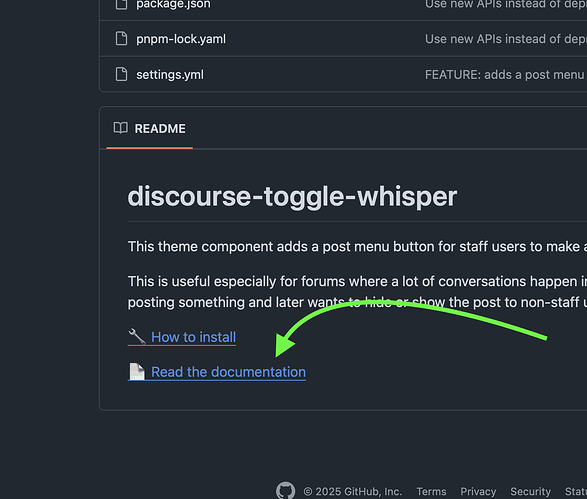Select the README tab

(x=149, y=128)
